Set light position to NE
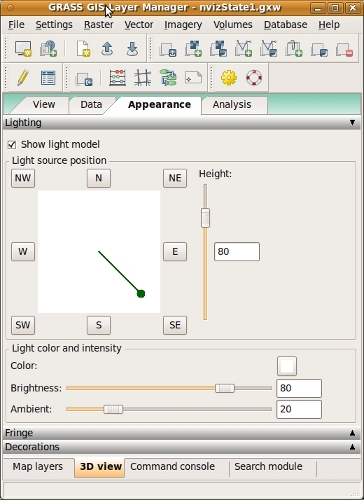This screenshot has width=364, height=500. pos(175,178)
